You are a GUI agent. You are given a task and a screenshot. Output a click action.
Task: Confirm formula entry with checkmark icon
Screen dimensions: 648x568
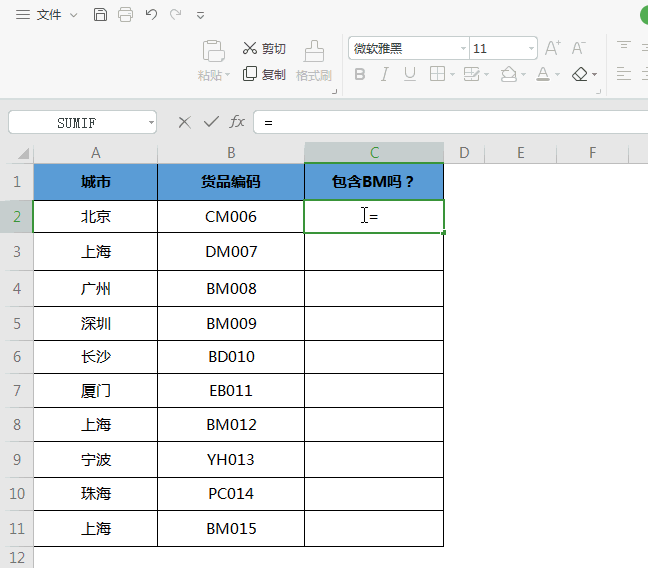coord(211,122)
